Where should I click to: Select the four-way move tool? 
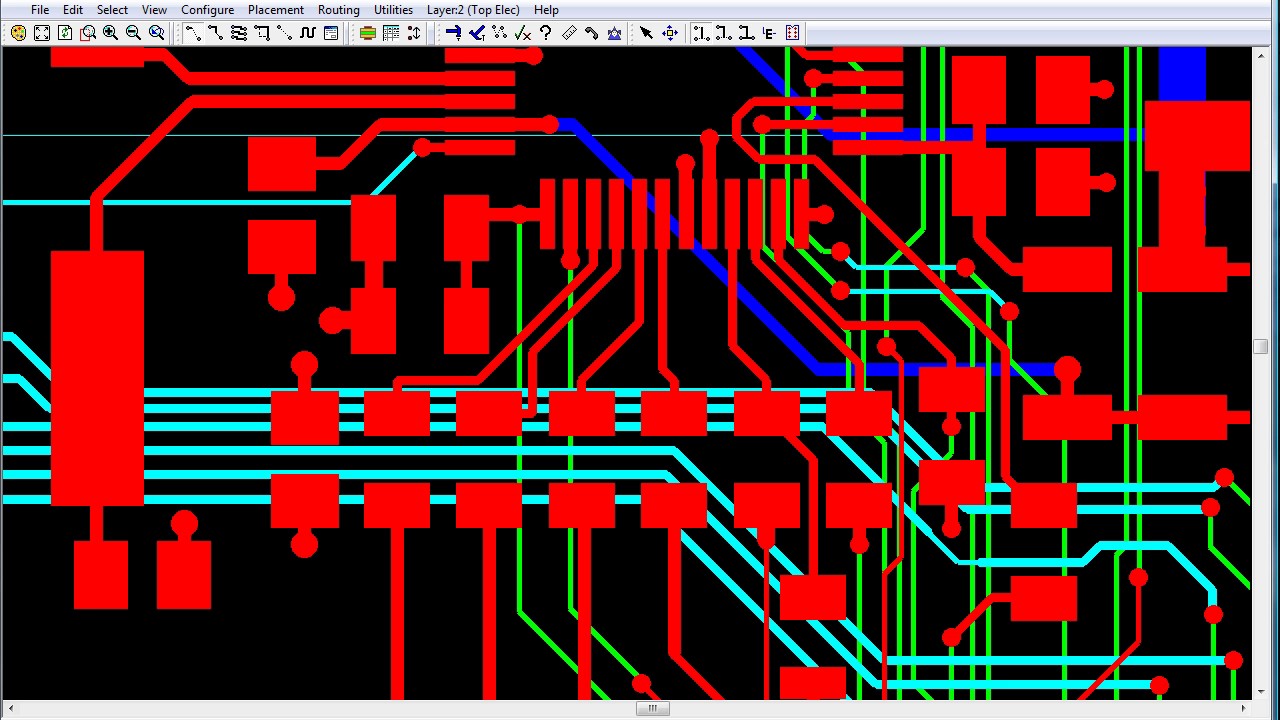click(x=669, y=33)
